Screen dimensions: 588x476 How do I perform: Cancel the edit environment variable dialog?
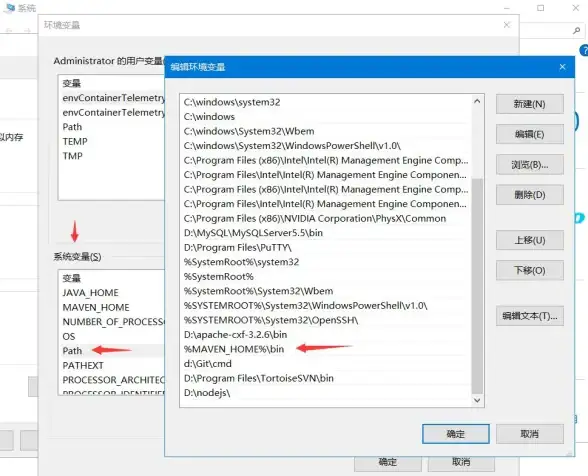click(x=530, y=434)
